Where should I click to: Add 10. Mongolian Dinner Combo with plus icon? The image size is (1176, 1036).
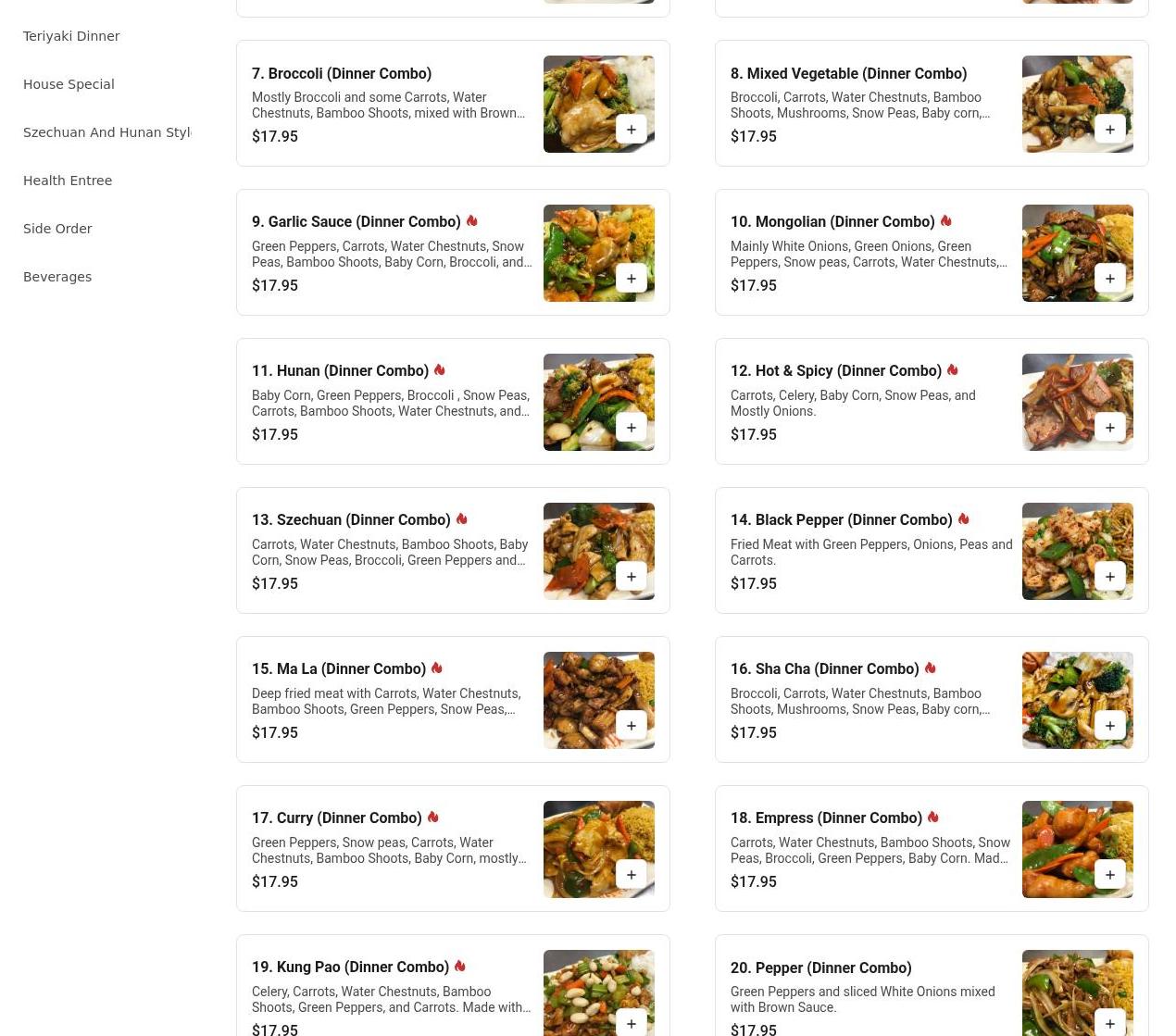click(1109, 279)
